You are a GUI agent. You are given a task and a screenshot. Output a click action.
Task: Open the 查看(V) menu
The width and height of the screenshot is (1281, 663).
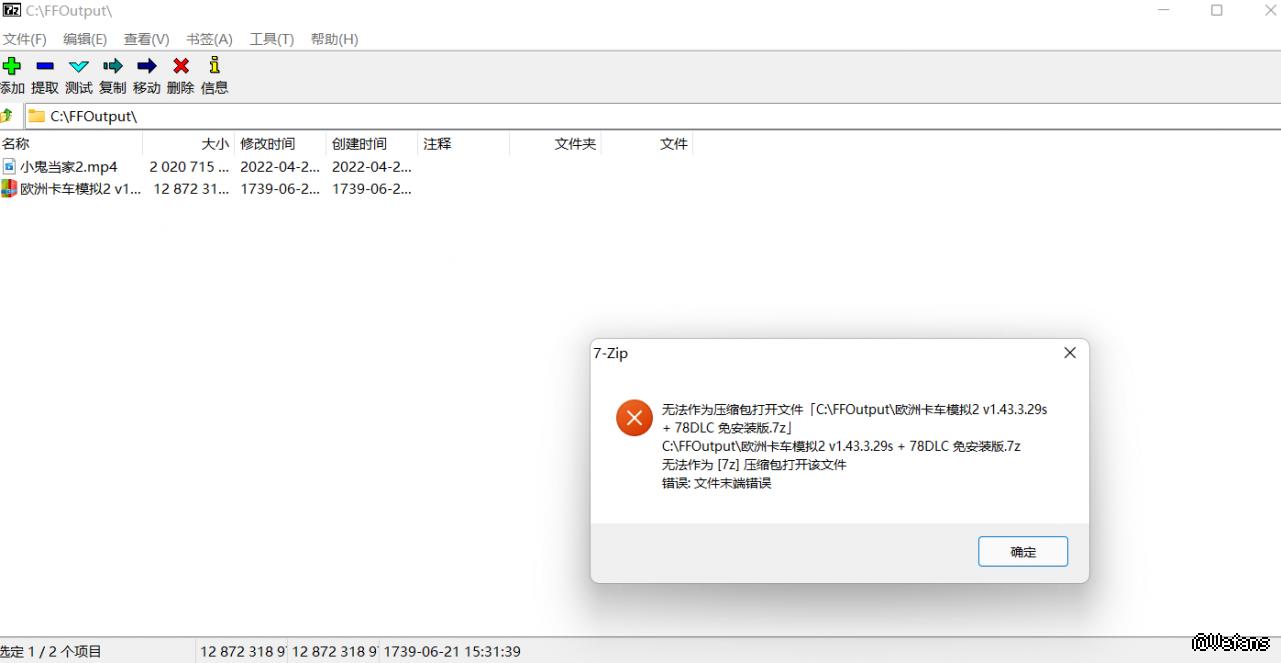(x=146, y=39)
